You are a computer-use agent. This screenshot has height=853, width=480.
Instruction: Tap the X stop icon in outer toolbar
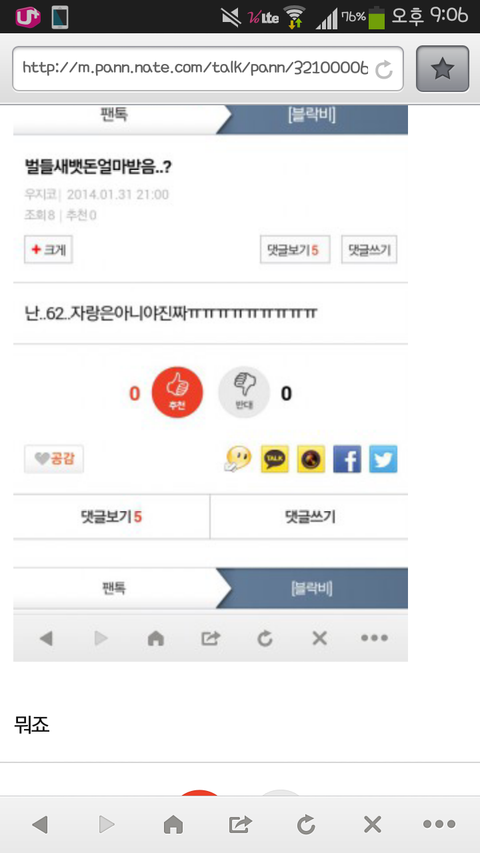[x=372, y=825]
